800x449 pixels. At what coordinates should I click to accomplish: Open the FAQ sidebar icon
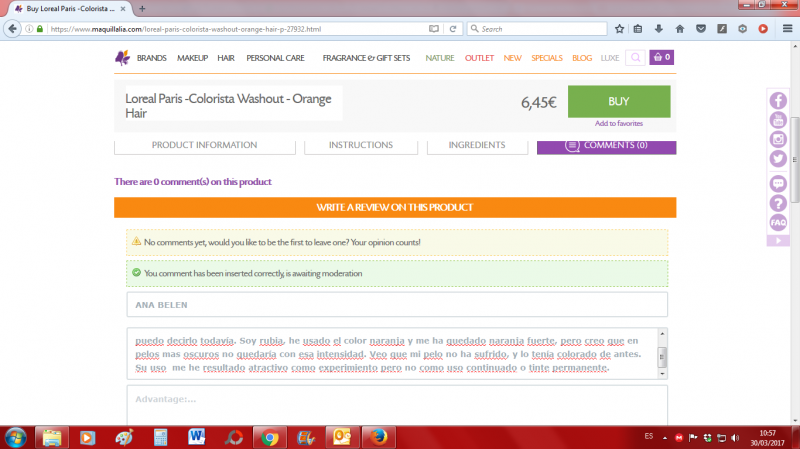[778, 222]
